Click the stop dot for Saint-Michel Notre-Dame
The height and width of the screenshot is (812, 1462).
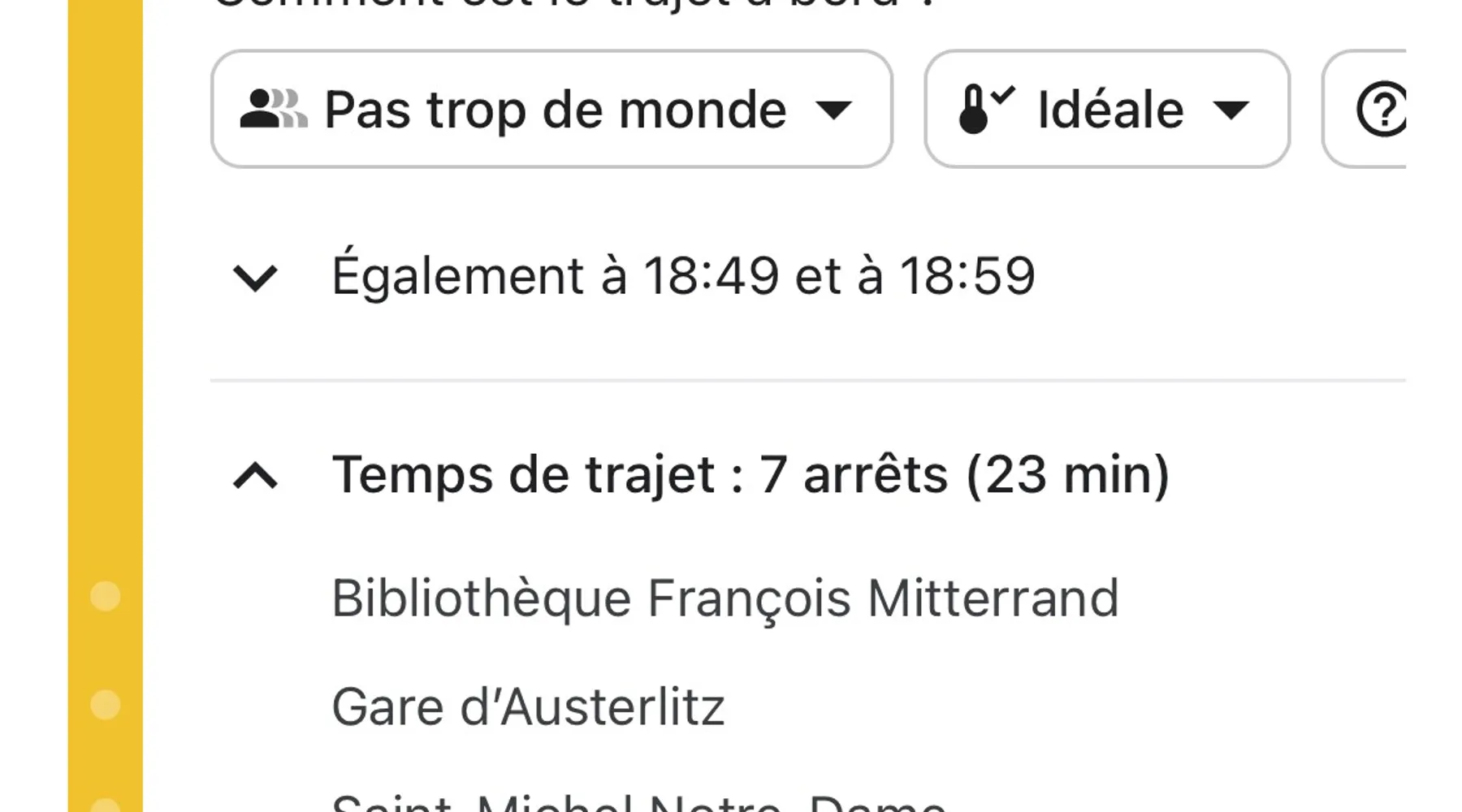click(105, 805)
